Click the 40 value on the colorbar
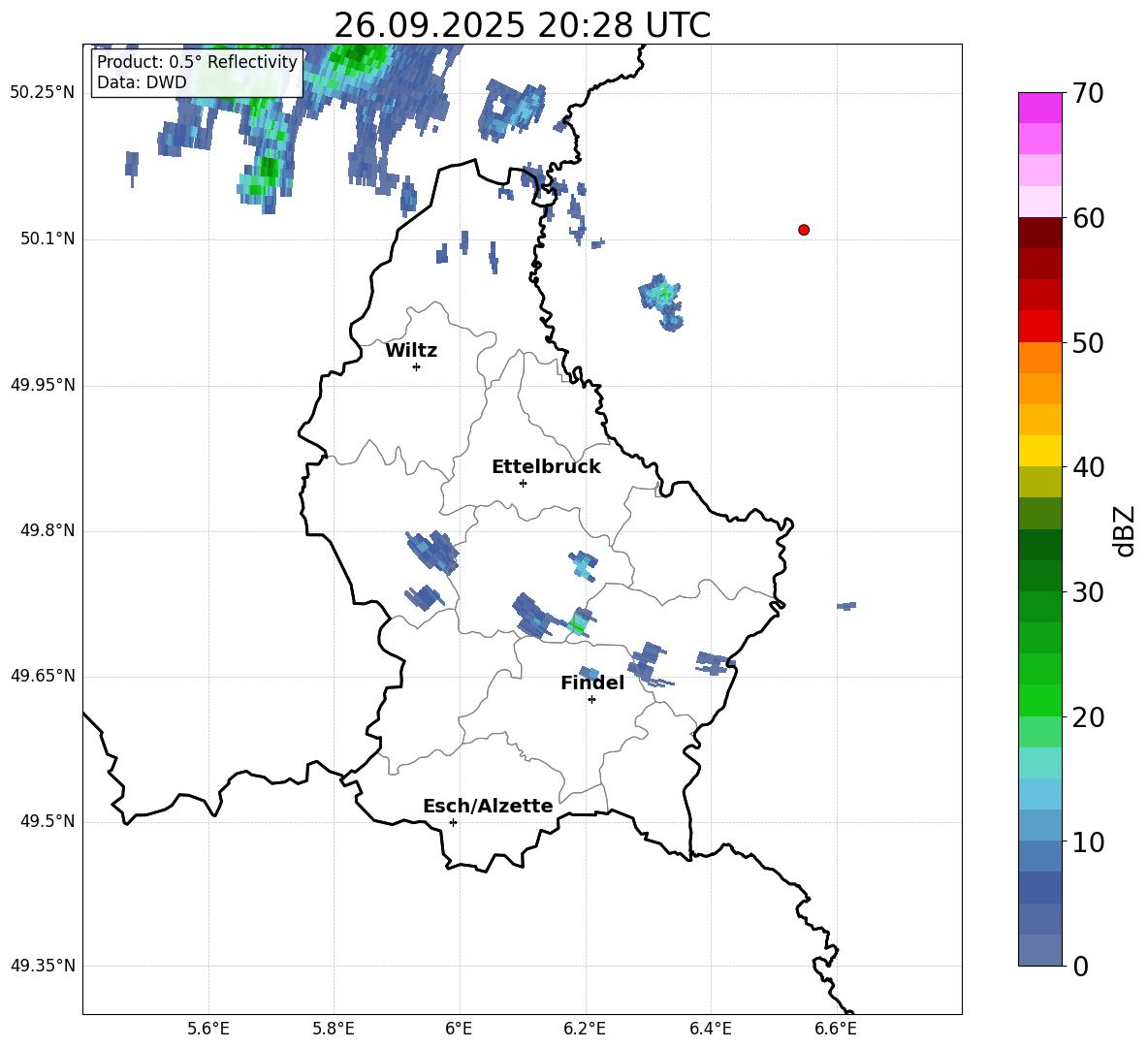Image resolution: width=1148 pixels, height=1048 pixels. [x=1088, y=467]
